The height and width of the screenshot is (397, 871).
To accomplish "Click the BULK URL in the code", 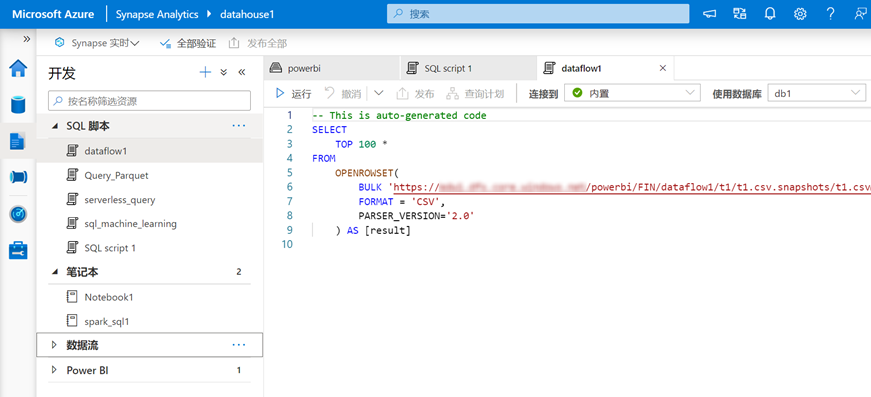I will [x=632, y=187].
